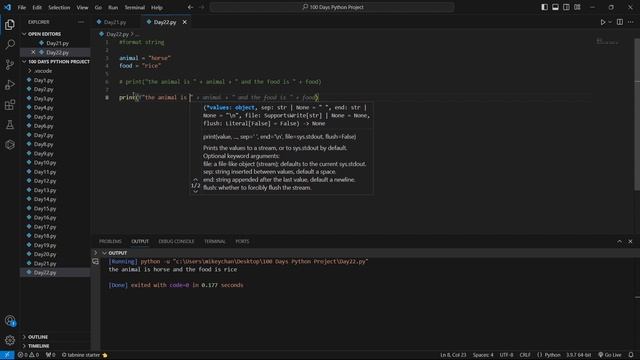Open Day10.py in the explorer

point(44,162)
